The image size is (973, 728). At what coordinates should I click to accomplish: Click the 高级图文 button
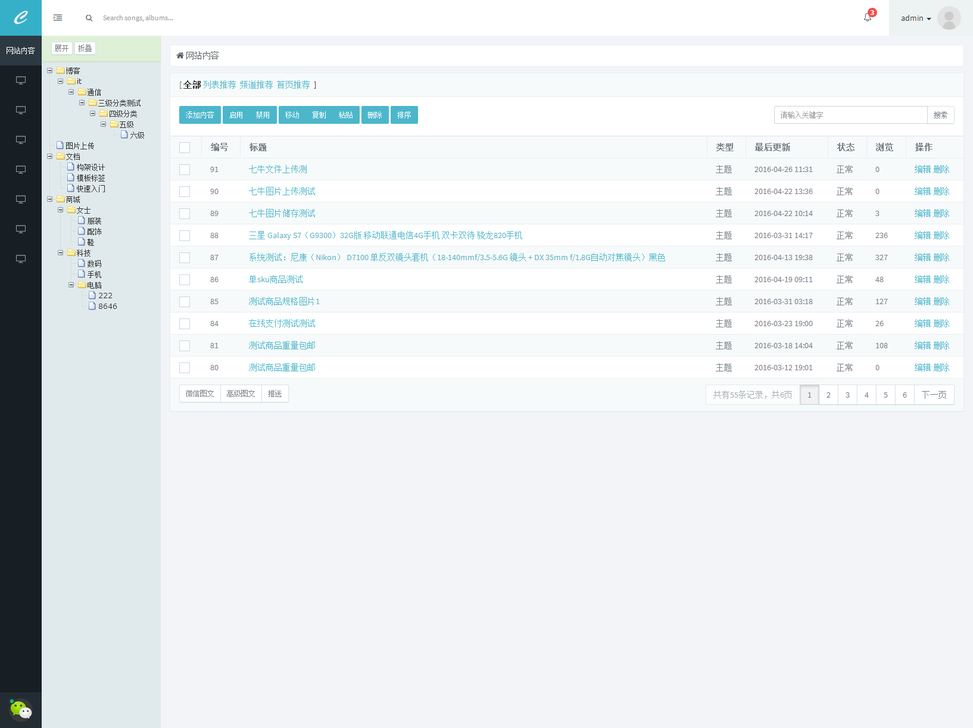[241, 393]
